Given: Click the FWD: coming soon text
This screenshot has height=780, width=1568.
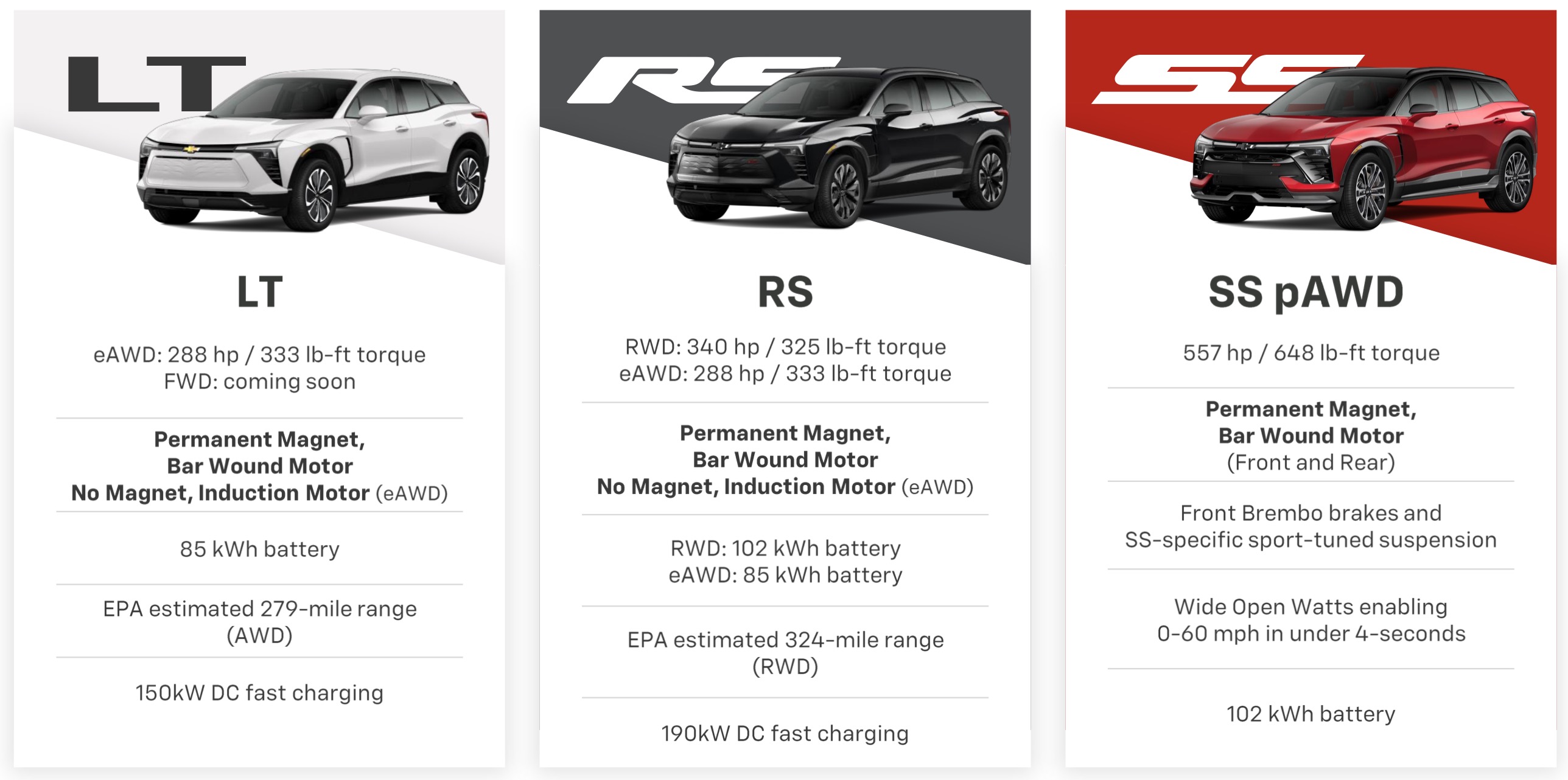Looking at the screenshot, I should tap(260, 381).
